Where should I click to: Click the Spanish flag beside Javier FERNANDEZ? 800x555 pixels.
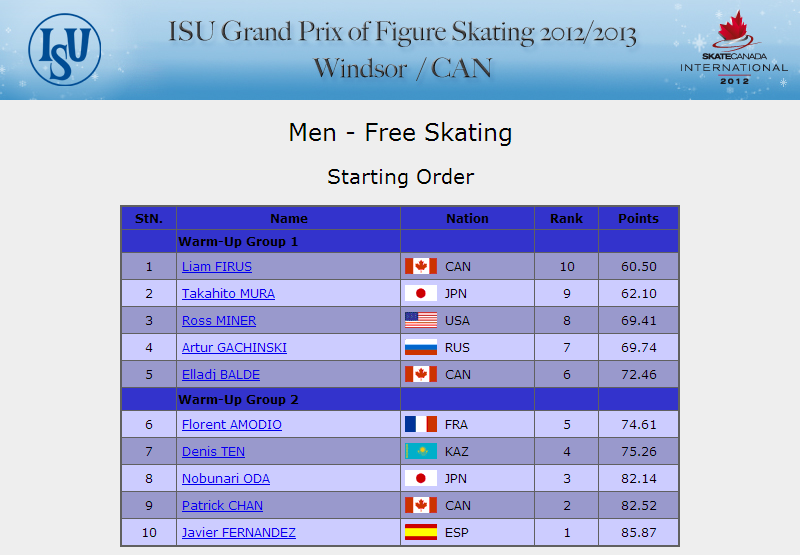tap(421, 533)
